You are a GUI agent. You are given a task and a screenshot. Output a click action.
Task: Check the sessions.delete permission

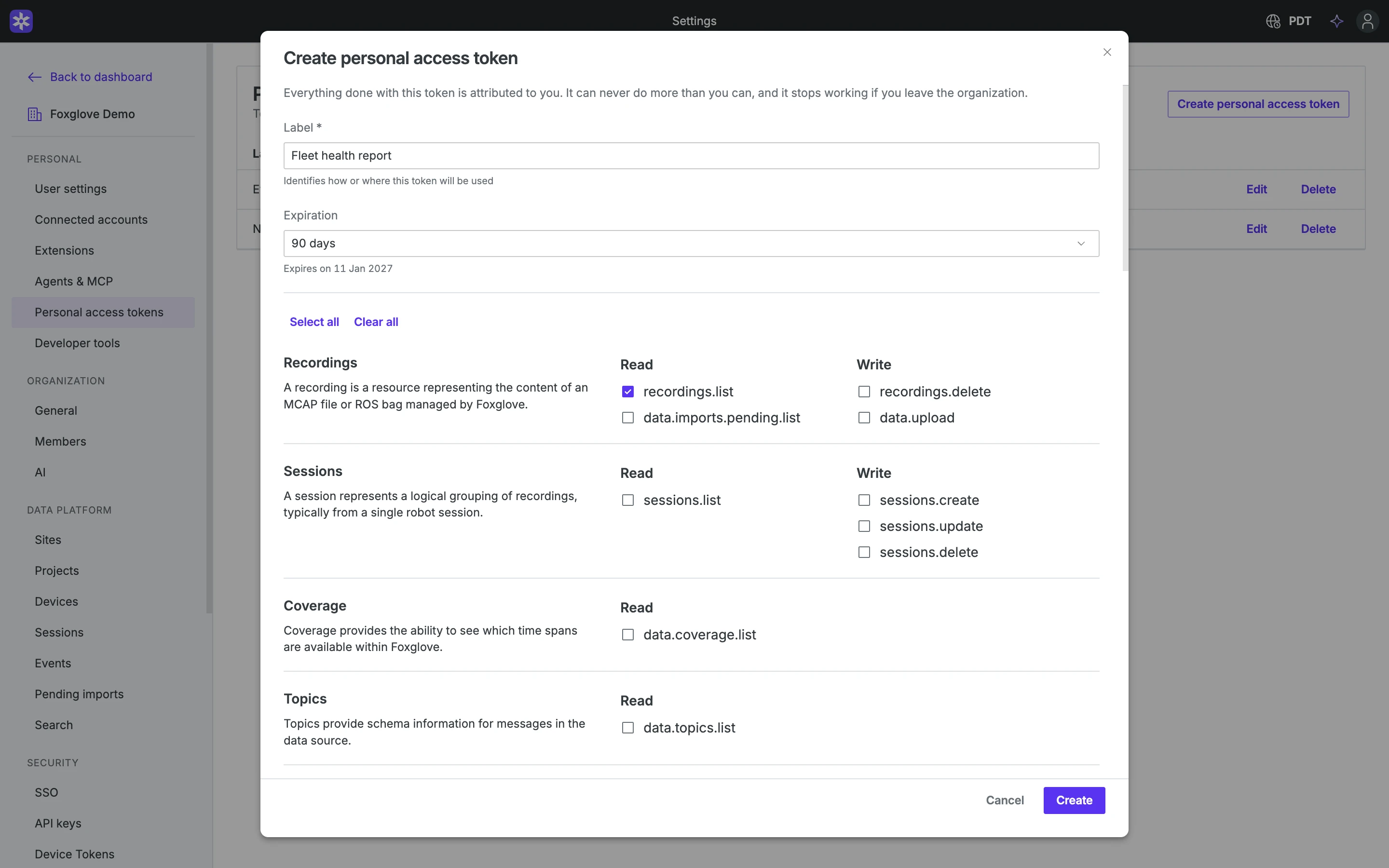(x=864, y=552)
